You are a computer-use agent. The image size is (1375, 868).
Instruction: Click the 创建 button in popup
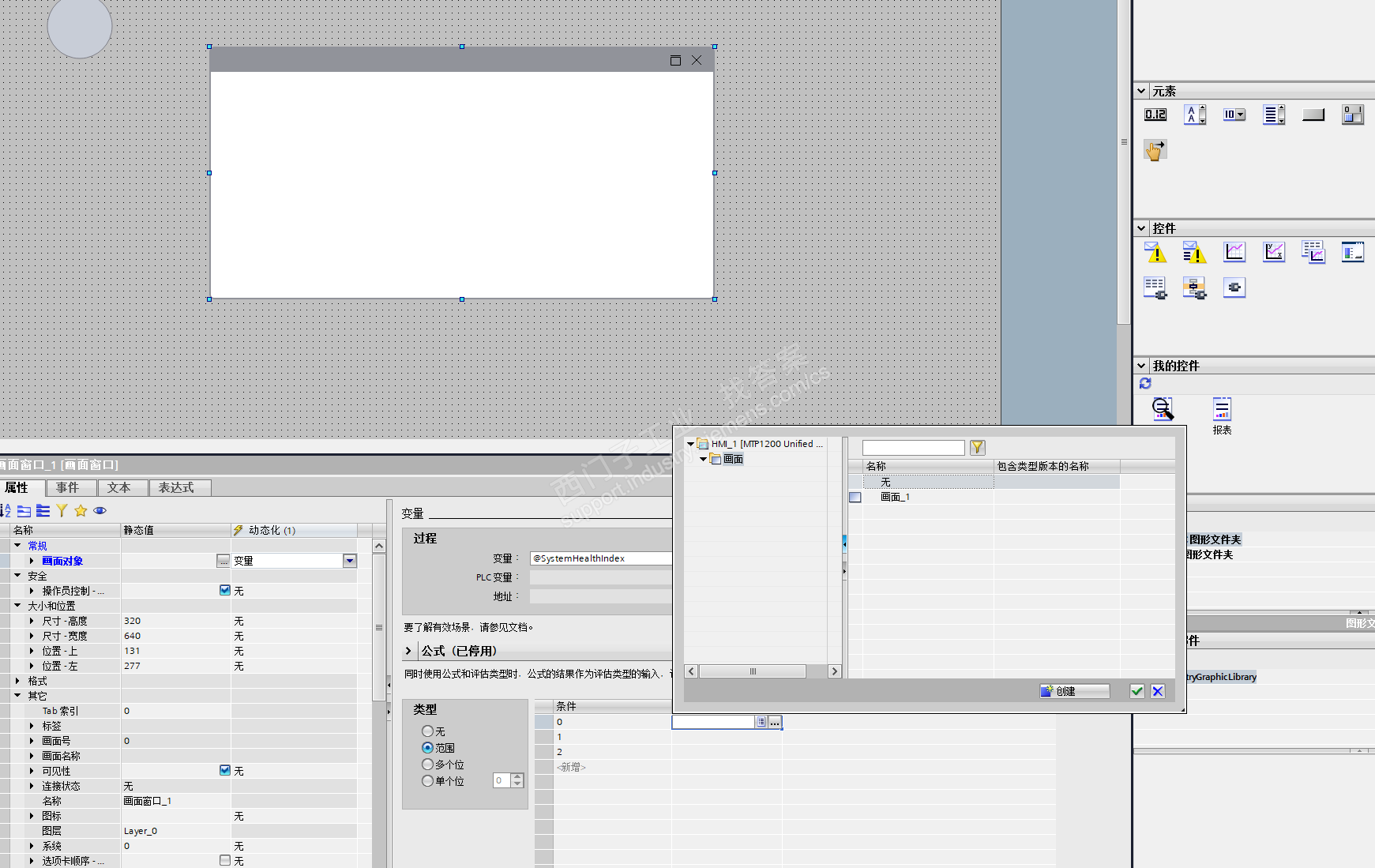pos(1074,691)
